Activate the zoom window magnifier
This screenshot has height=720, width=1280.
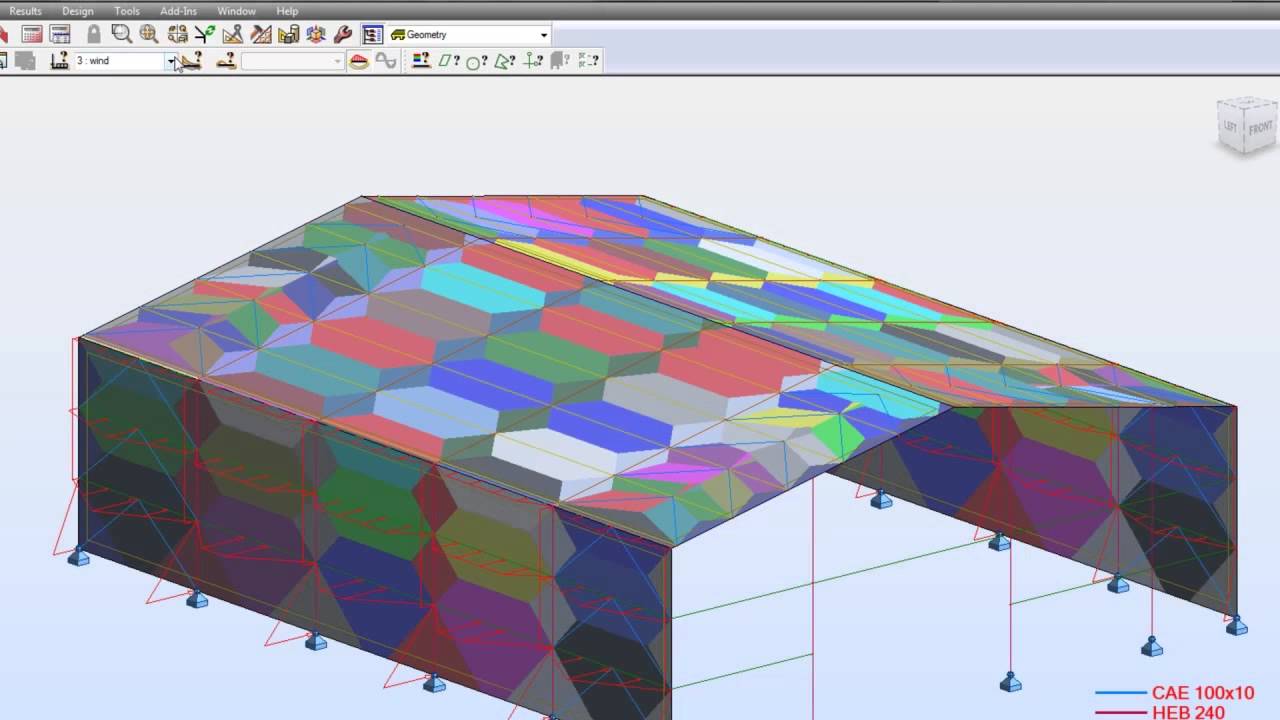coord(122,35)
